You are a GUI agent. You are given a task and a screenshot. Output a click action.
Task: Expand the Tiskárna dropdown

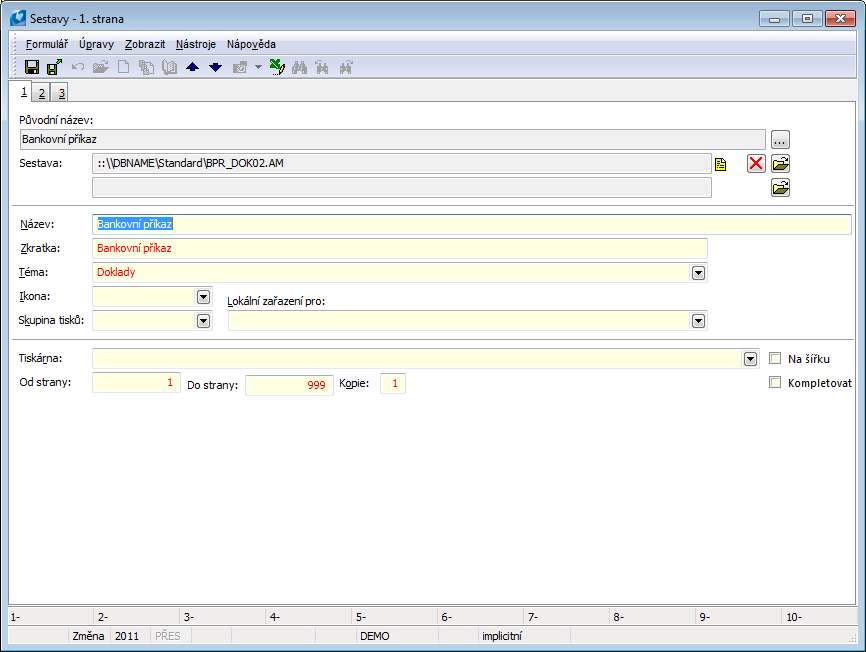[x=750, y=359]
